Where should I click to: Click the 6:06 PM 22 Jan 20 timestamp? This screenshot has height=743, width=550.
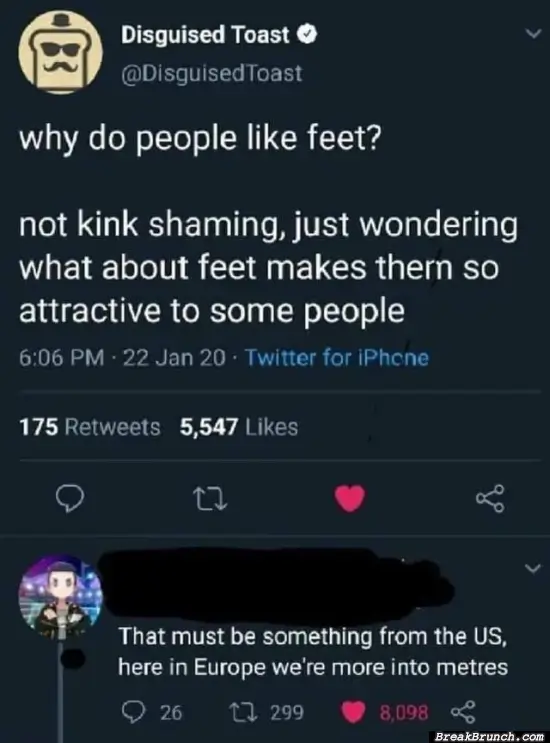(x=122, y=358)
